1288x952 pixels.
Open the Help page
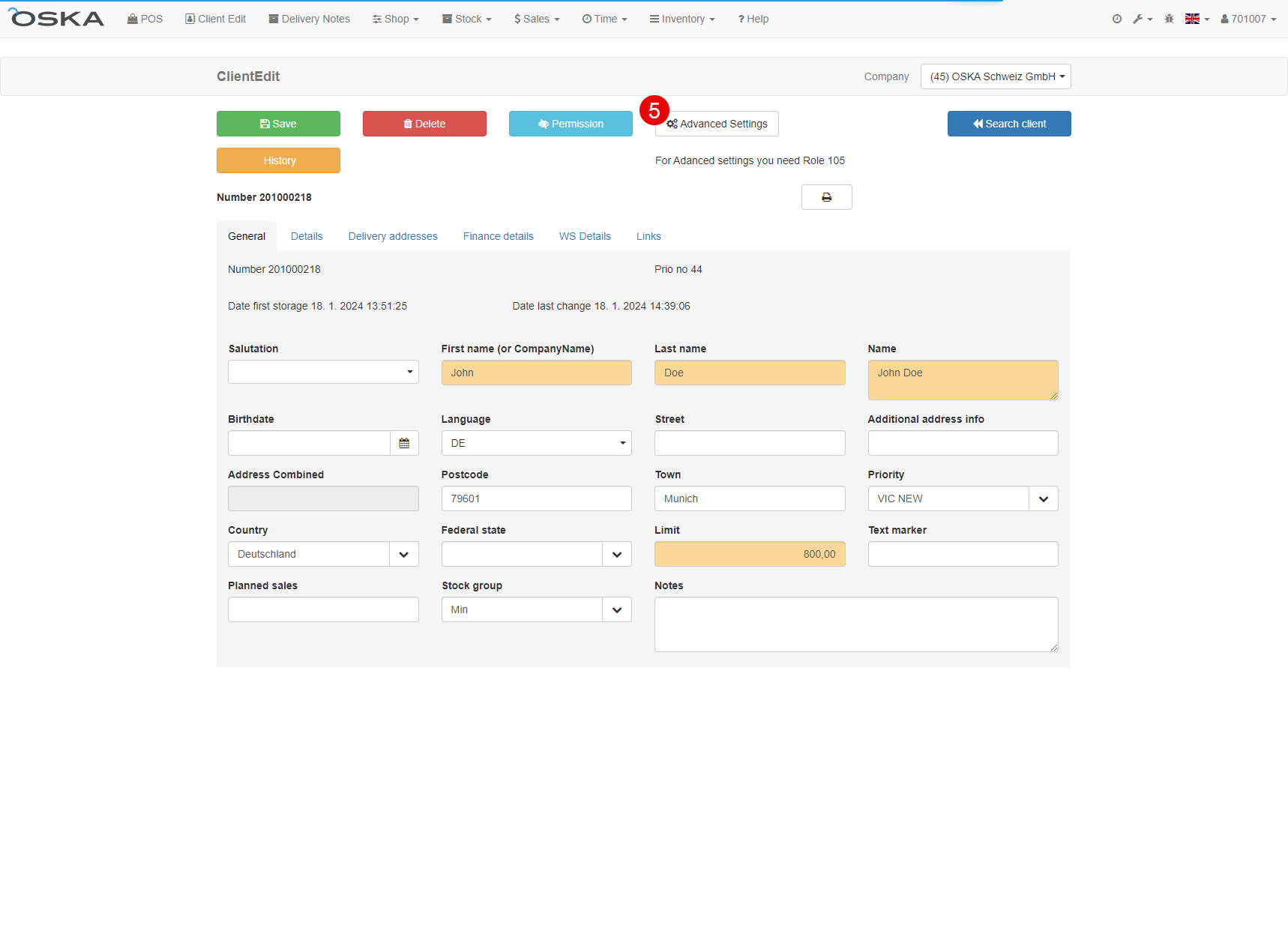coord(753,19)
